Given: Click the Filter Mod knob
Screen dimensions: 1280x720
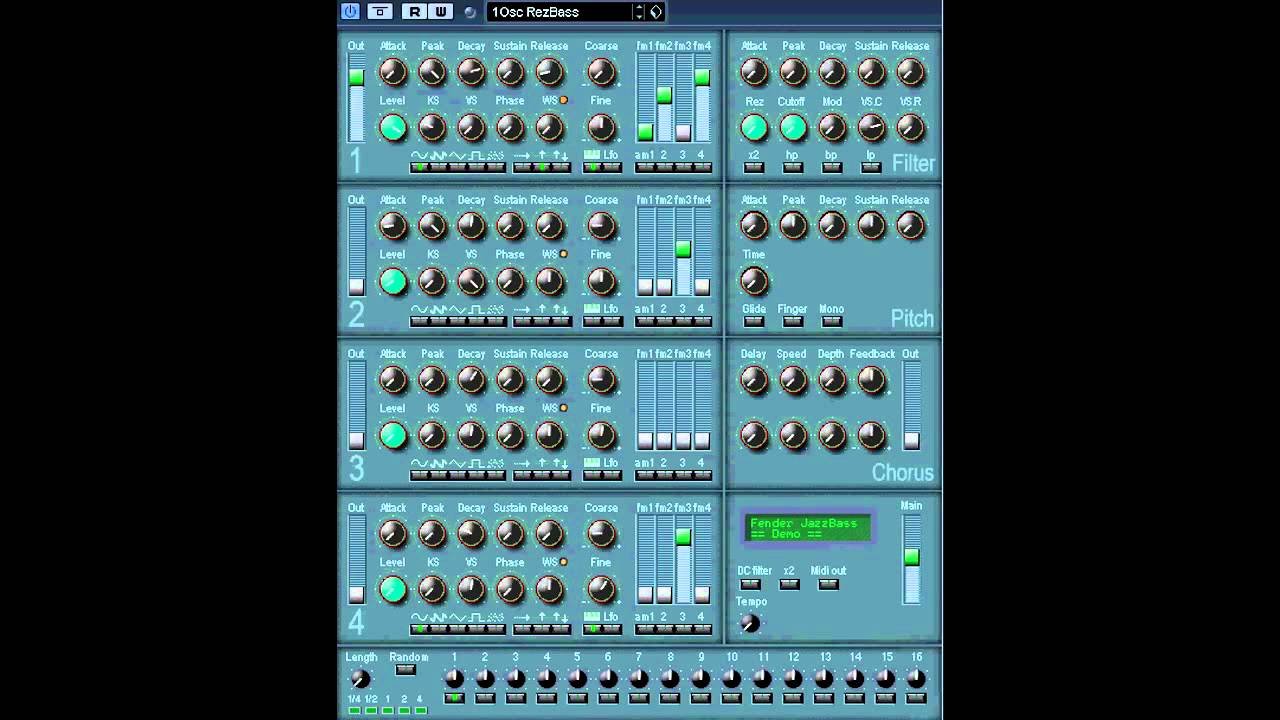Looking at the screenshot, I should (832, 127).
